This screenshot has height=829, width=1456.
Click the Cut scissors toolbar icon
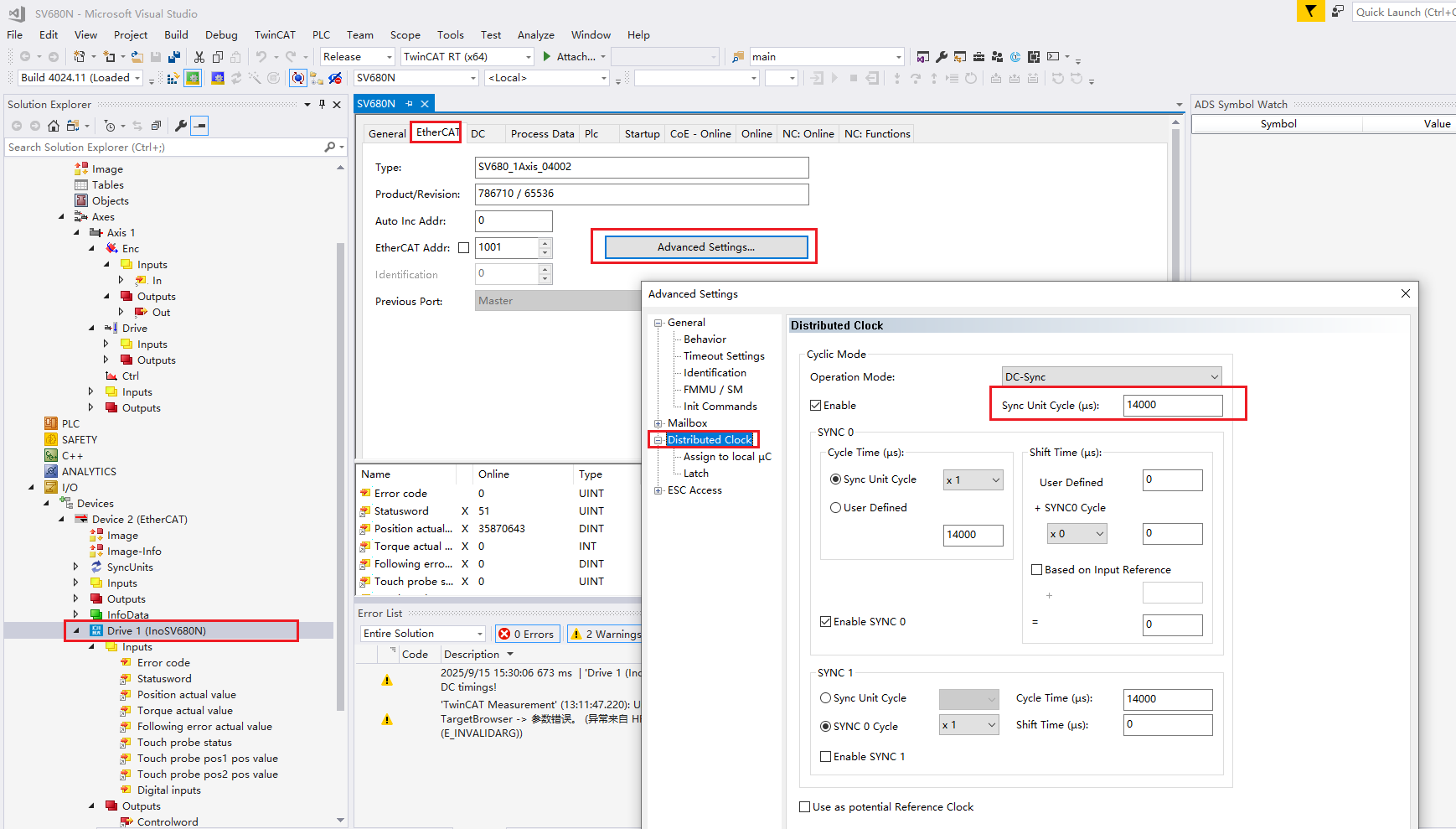tap(199, 57)
